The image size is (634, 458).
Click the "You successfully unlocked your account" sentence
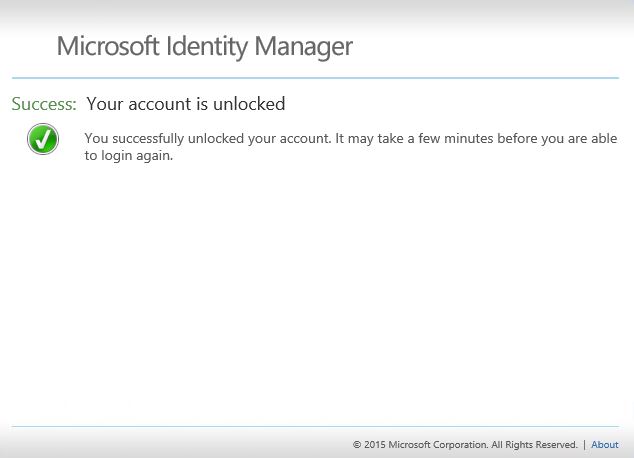[207, 139]
